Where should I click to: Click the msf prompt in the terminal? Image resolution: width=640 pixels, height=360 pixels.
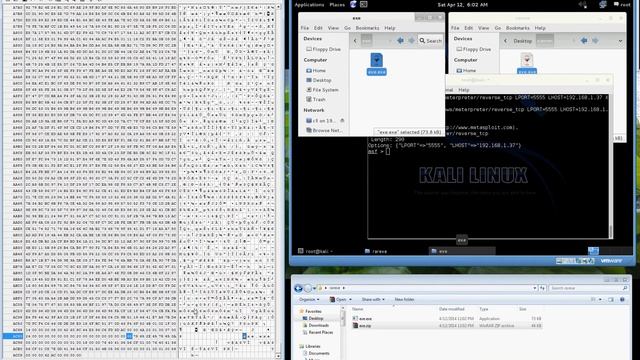379,151
